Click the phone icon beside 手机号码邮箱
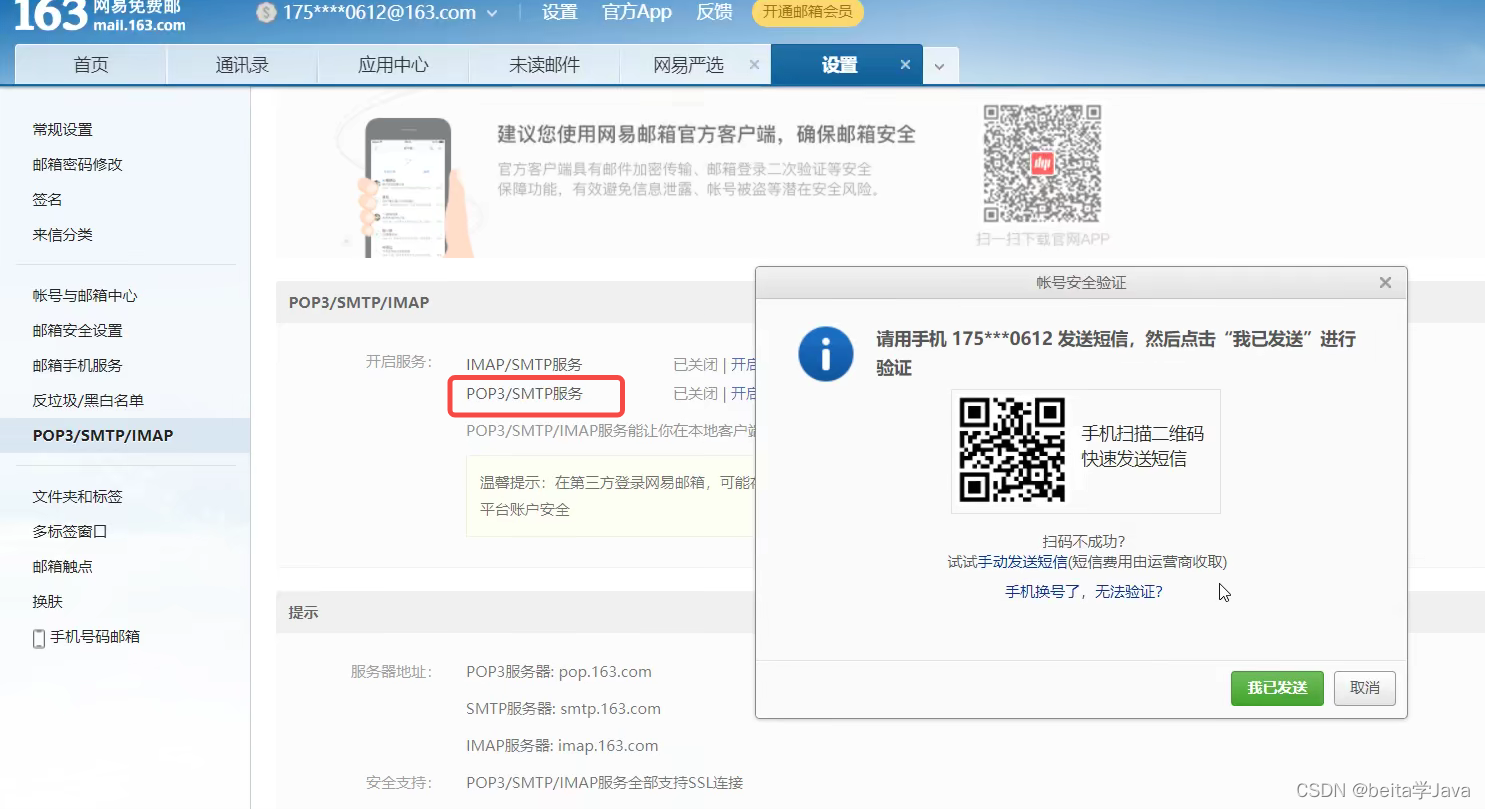The image size is (1485, 809). pos(39,638)
